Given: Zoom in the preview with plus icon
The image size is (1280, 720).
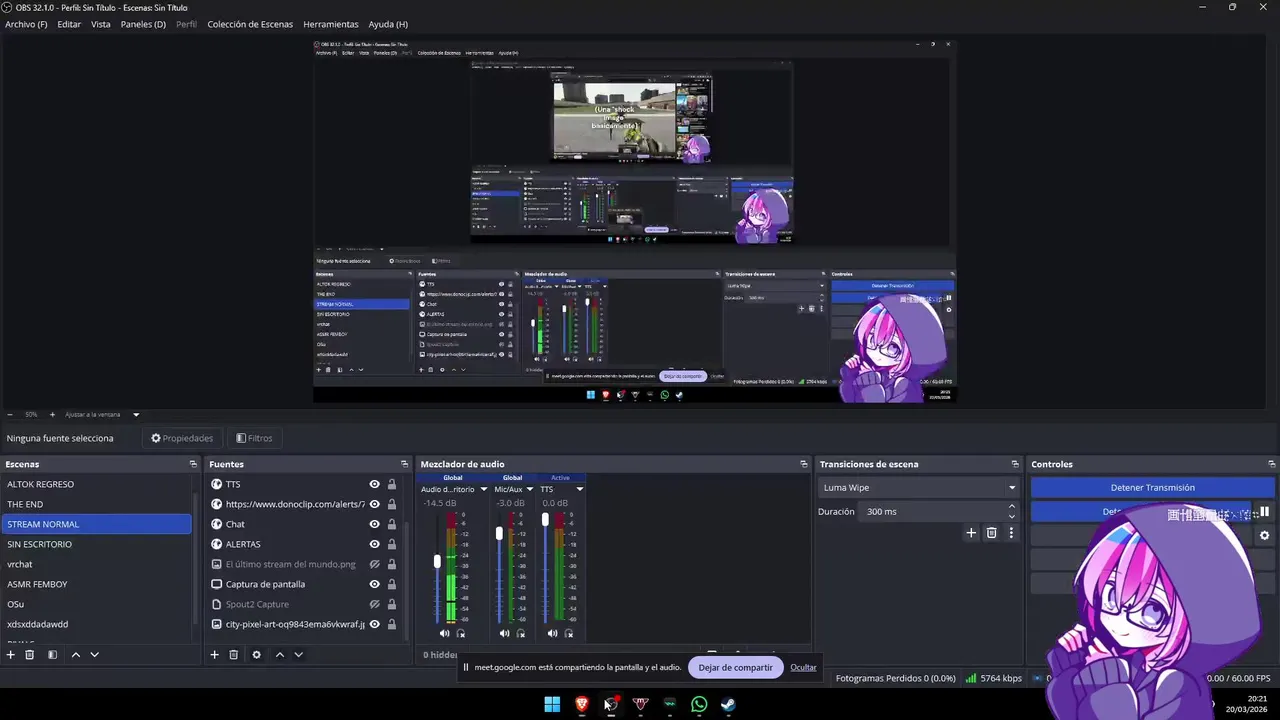Looking at the screenshot, I should point(52,414).
